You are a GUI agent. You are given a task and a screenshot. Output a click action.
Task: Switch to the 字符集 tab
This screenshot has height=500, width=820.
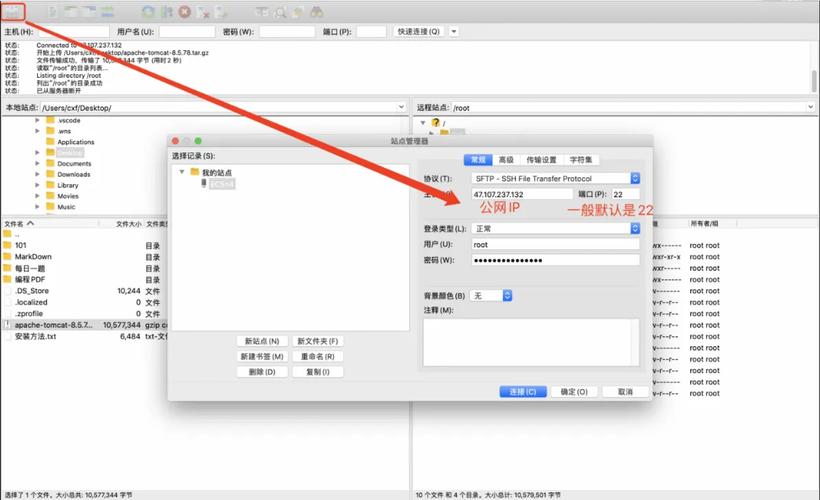tap(581, 160)
